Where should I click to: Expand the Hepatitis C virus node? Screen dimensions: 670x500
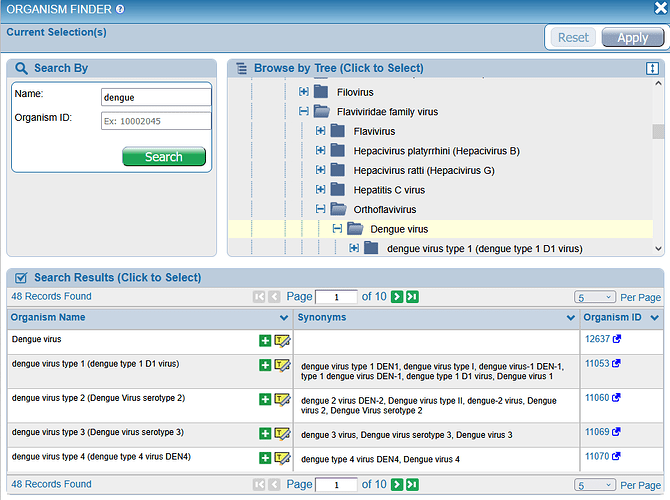321,190
